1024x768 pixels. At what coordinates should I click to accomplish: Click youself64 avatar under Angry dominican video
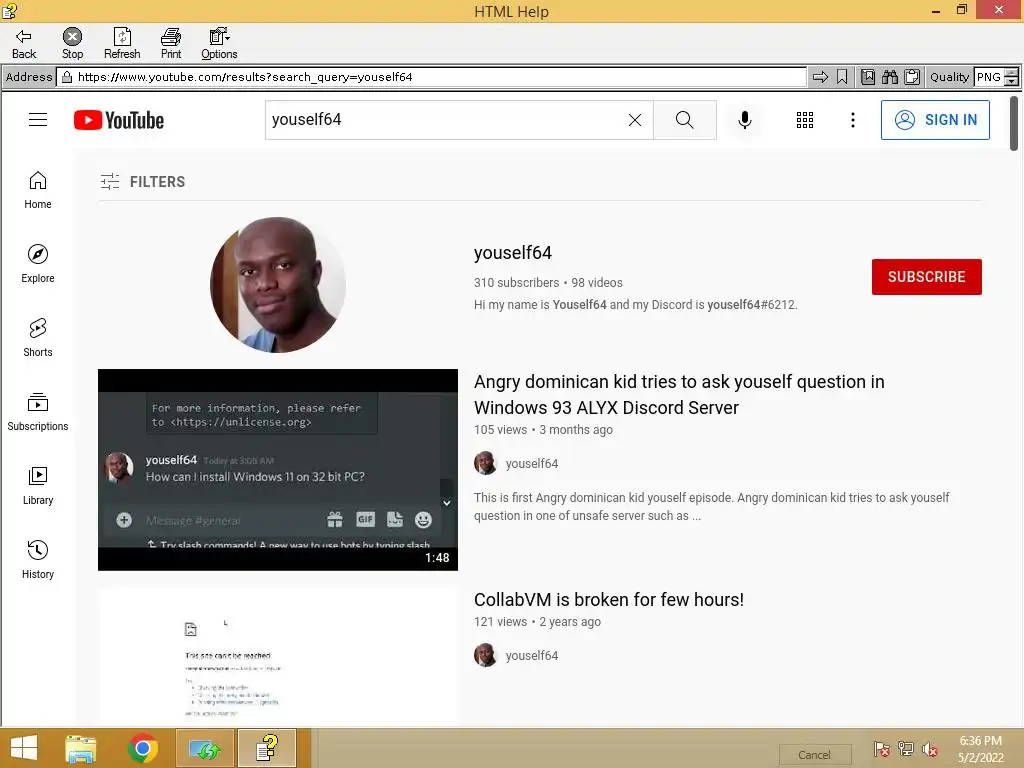[x=485, y=463]
